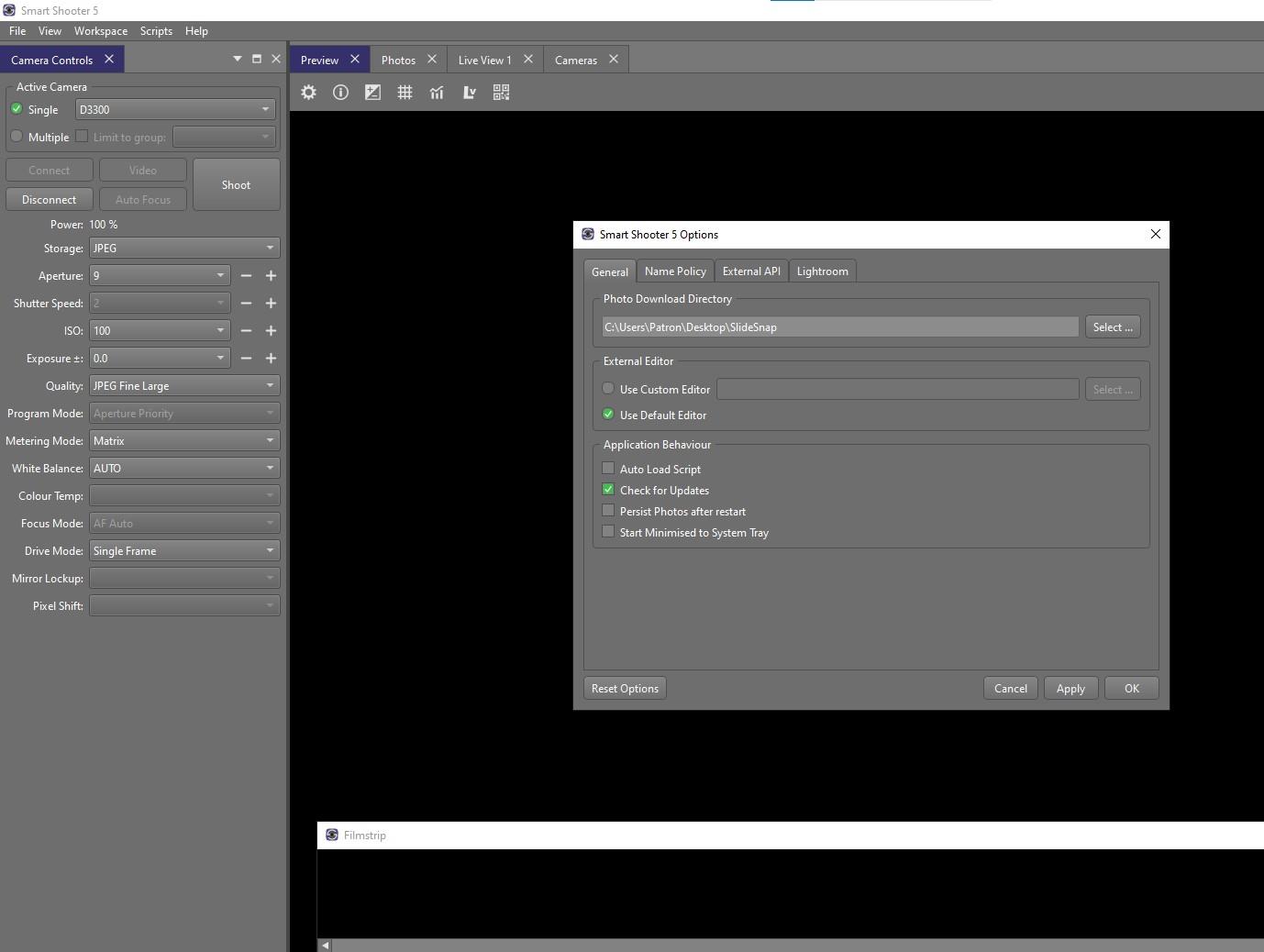Image resolution: width=1264 pixels, height=952 pixels.
Task: Open the Metering Mode dropdown
Action: (184, 441)
